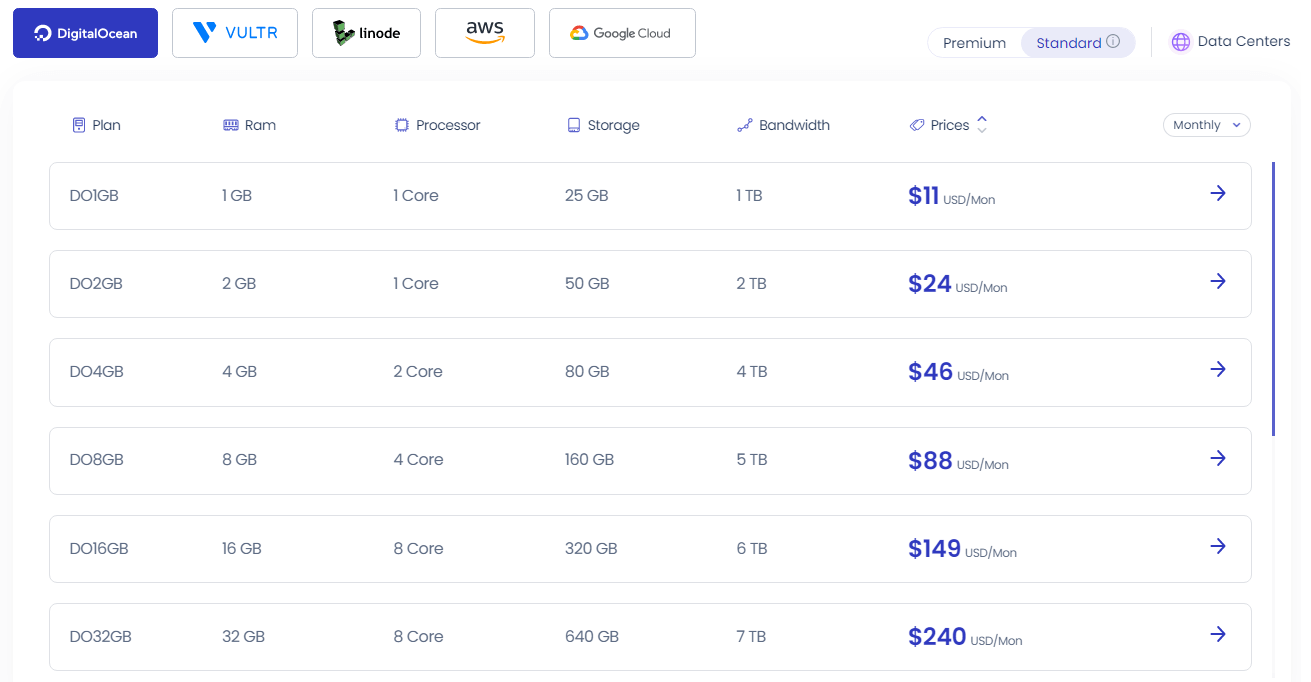
Task: Click the Plan document icon in the header
Action: coord(77,124)
